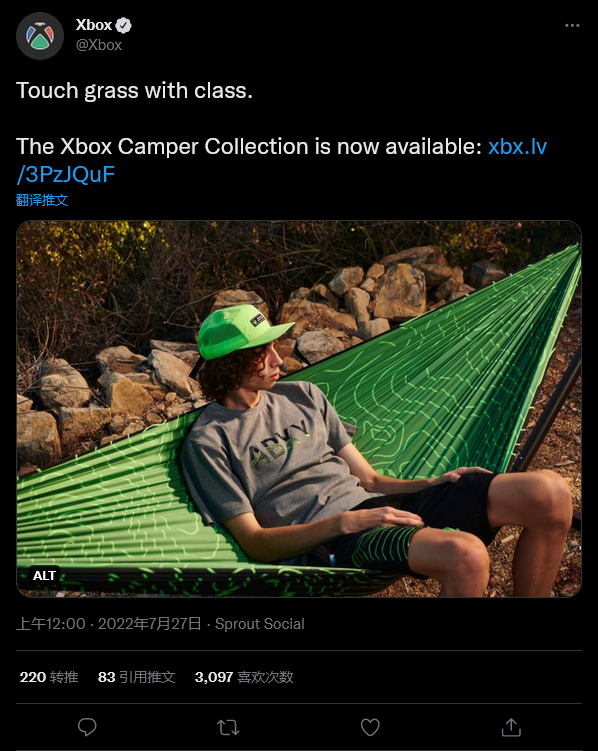Click the reply speech bubble icon
Image resolution: width=598 pixels, height=751 pixels.
point(87,727)
